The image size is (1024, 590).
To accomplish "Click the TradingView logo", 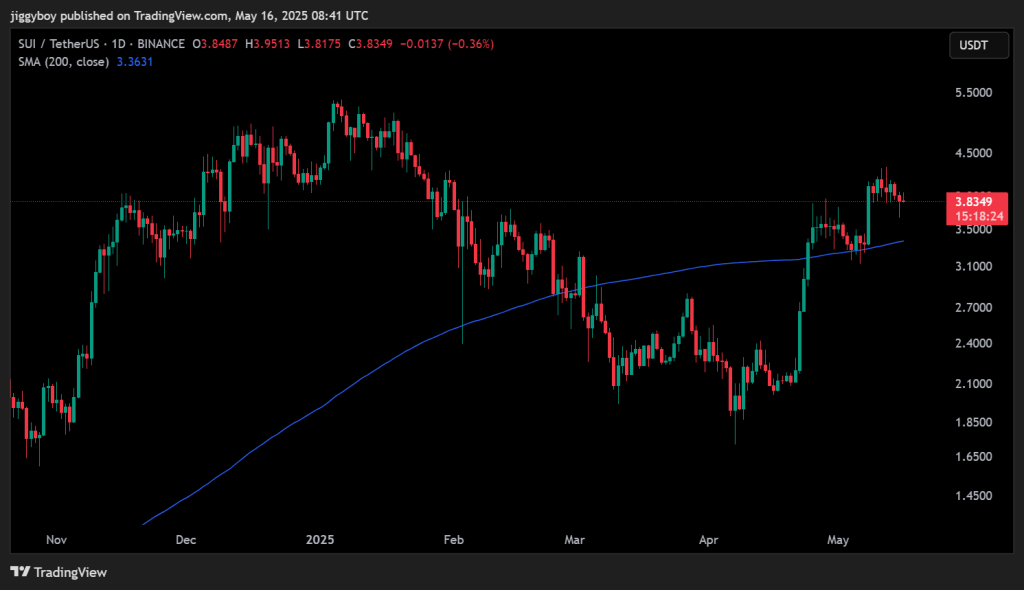I will pos(59,572).
